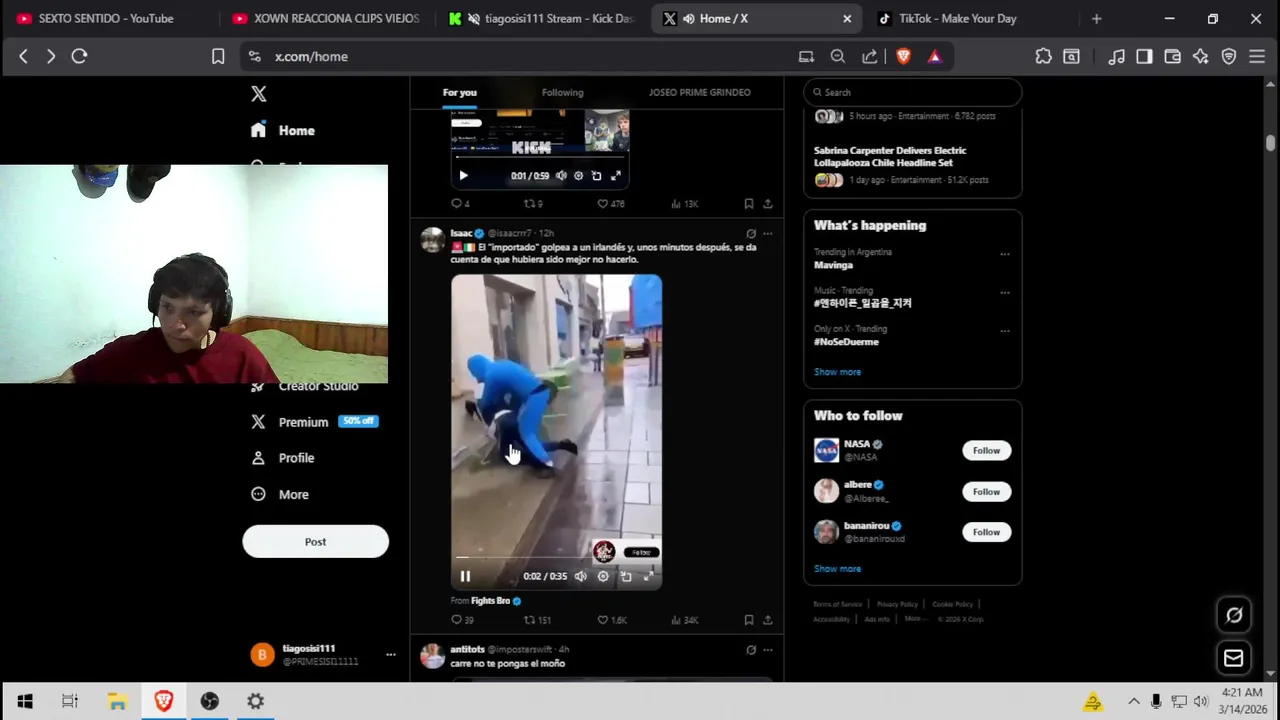The image size is (1280, 720).
Task: Open the Brave main hamburger menu
Action: [x=1257, y=57]
